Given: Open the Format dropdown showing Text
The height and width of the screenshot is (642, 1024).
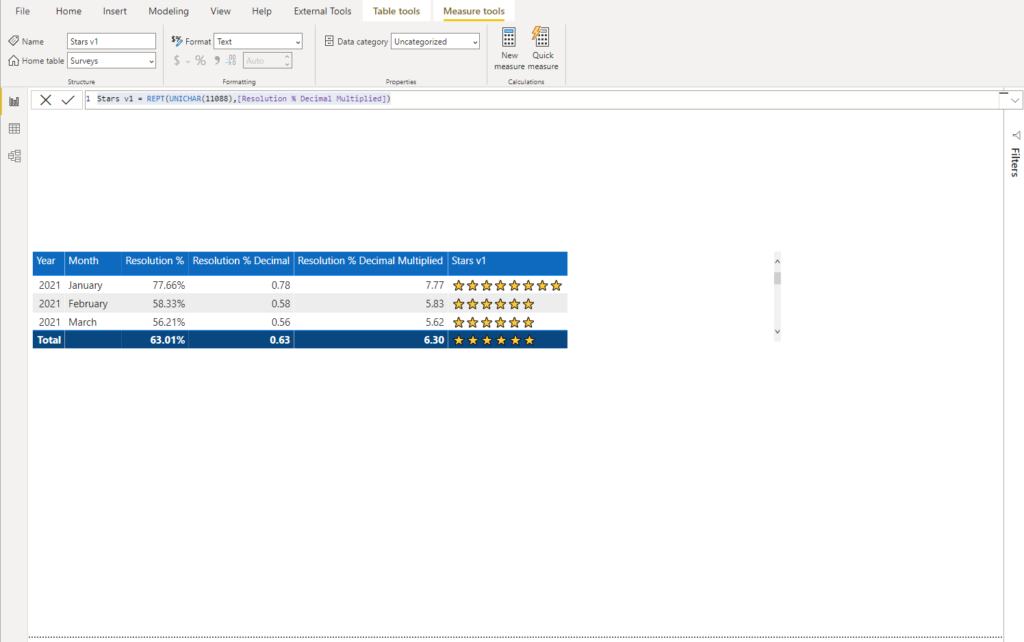Looking at the screenshot, I should pyautogui.click(x=258, y=41).
